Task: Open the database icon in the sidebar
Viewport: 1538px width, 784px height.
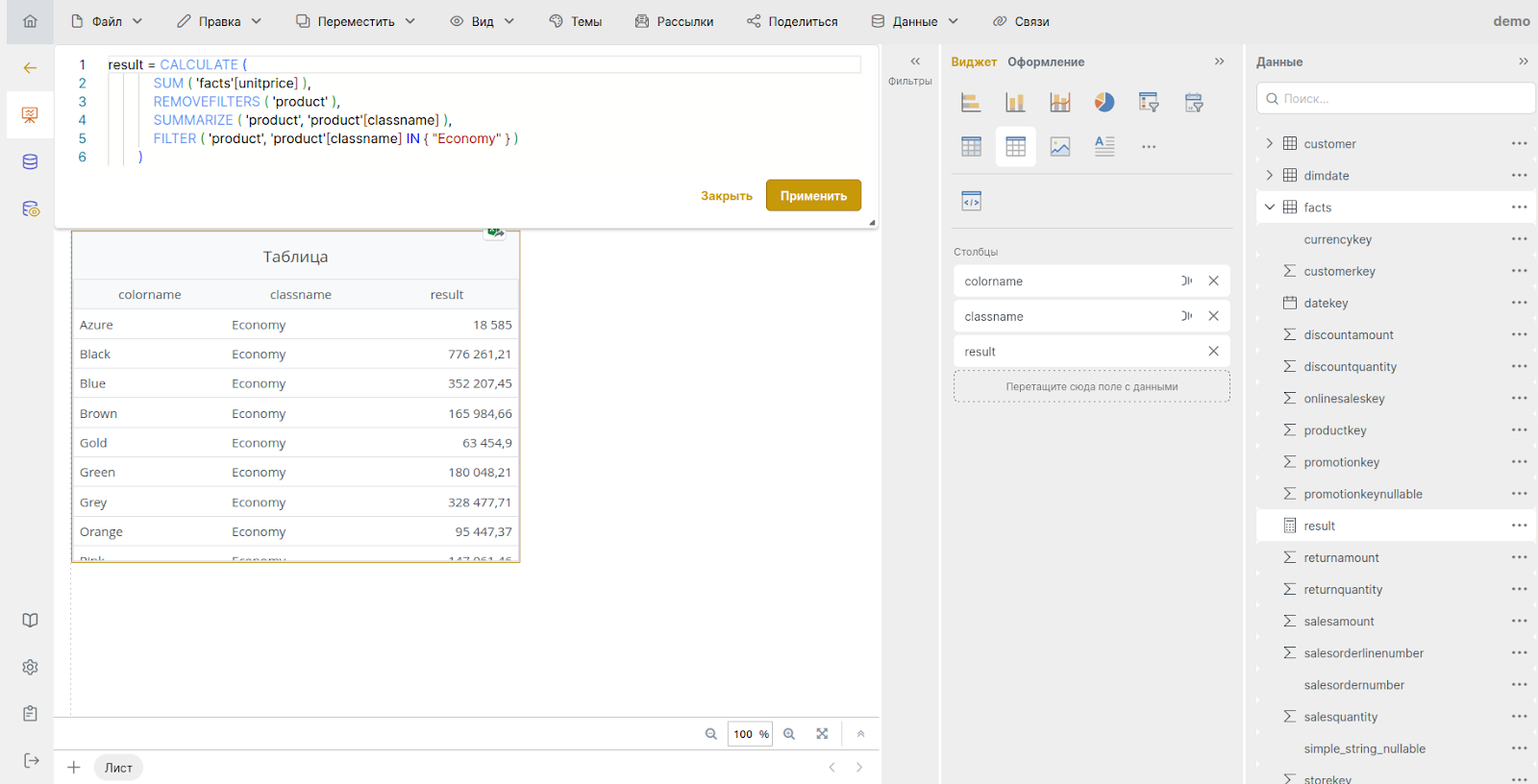Action: [x=30, y=161]
